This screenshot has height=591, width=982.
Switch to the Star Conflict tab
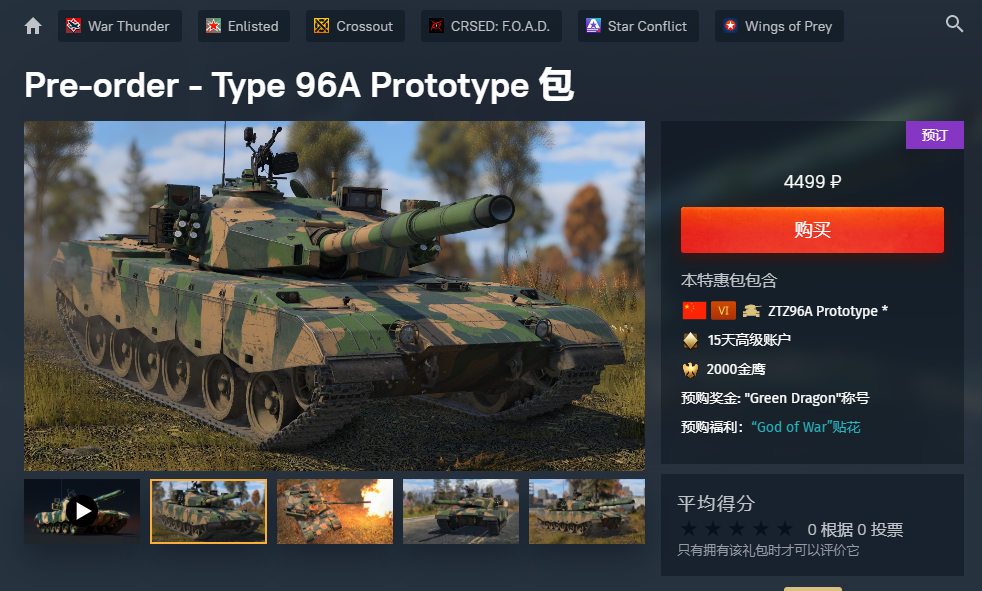pos(638,26)
